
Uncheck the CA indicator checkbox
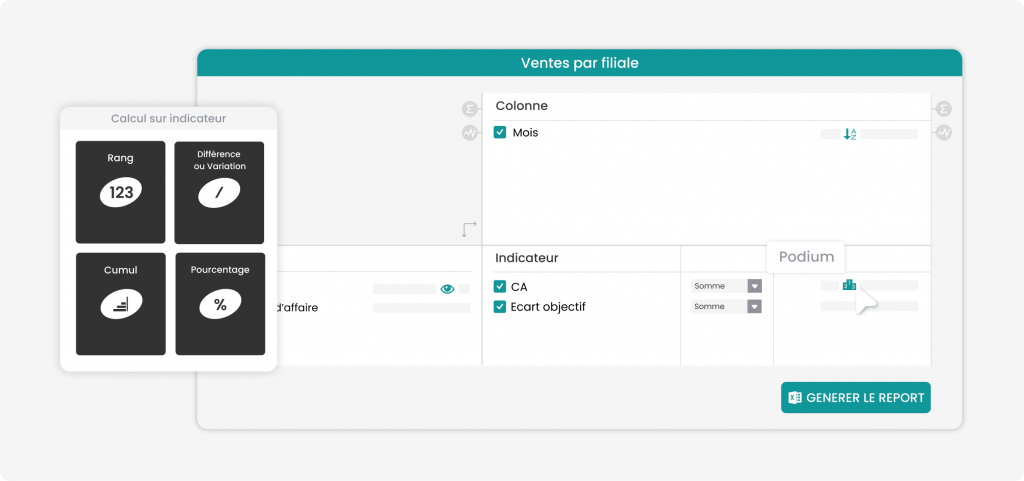500,287
